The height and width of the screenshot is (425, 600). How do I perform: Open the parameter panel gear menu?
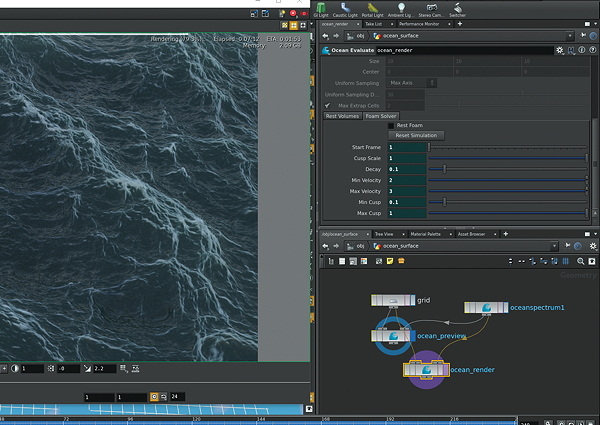coord(561,49)
